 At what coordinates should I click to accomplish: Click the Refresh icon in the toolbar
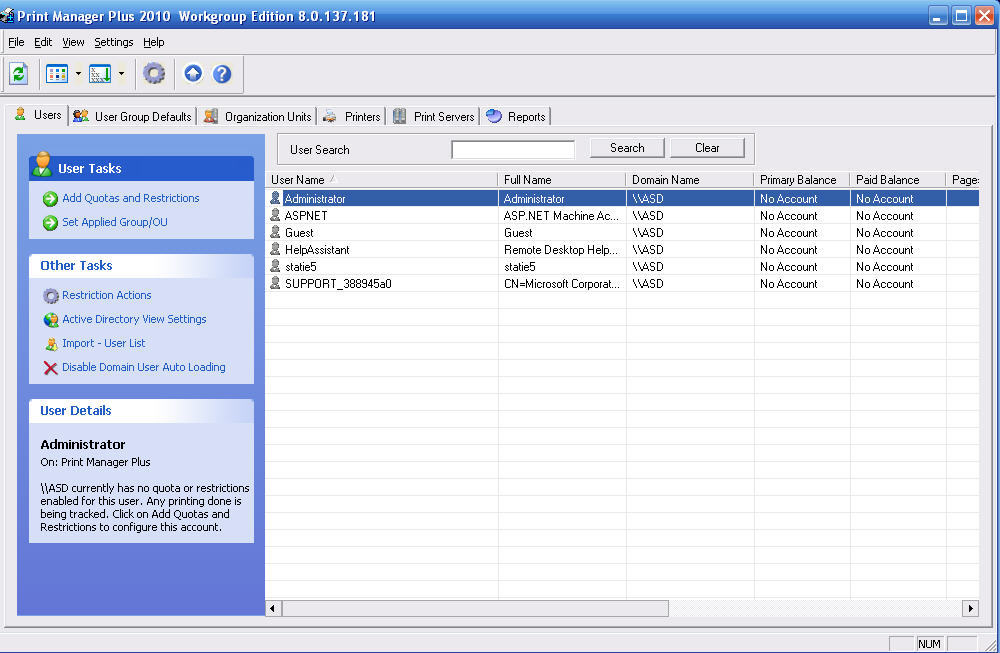point(18,73)
